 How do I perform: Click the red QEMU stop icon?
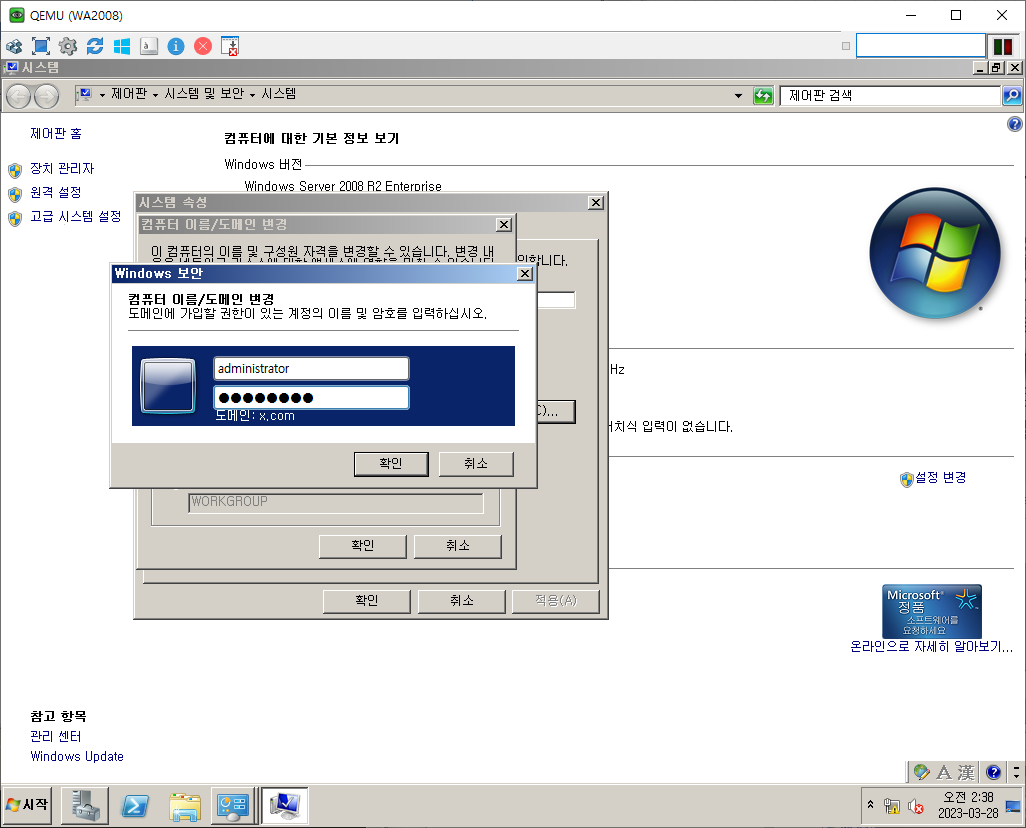coord(203,46)
